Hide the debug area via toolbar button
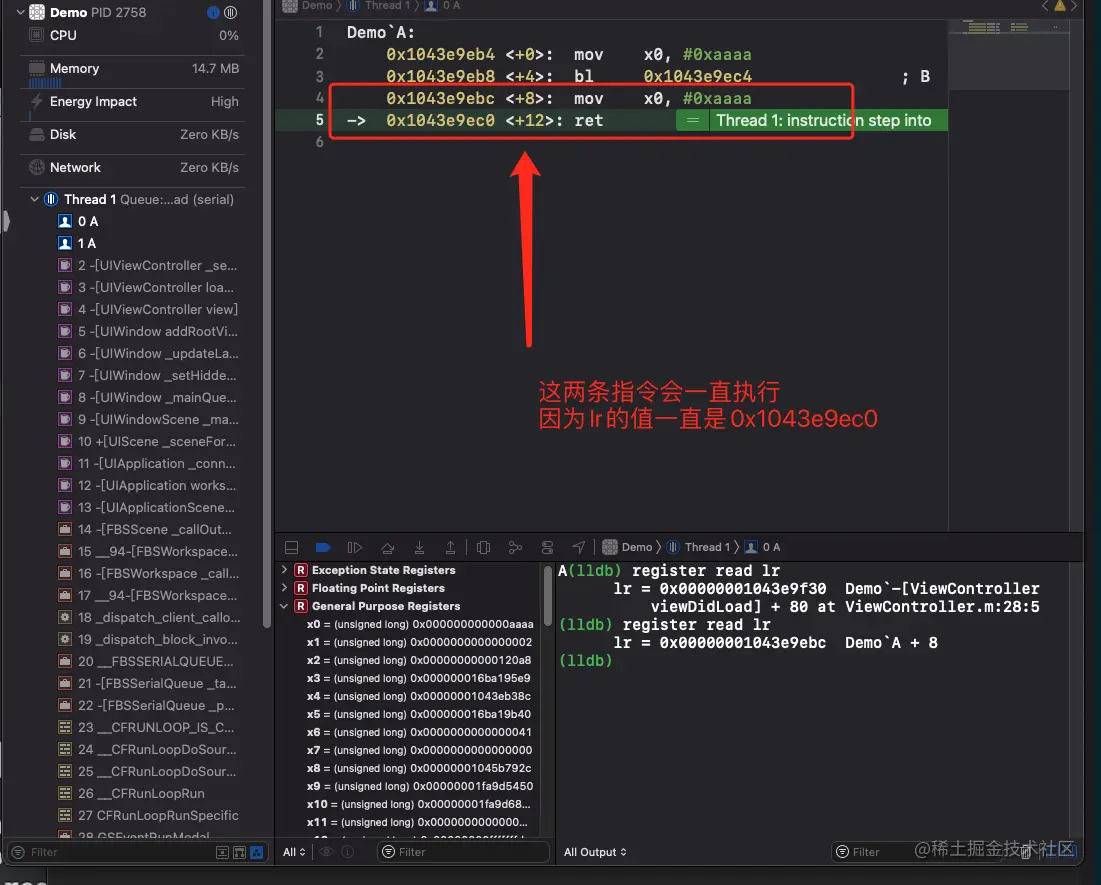 coord(291,547)
